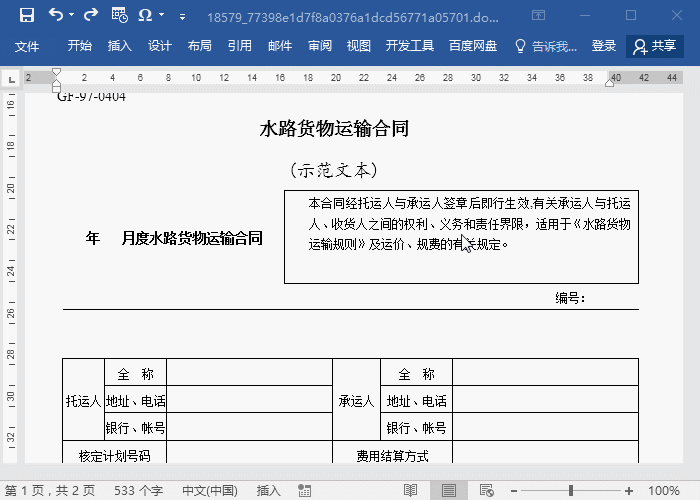Open the undo history dropdown arrow

pyautogui.click(x=71, y=15)
